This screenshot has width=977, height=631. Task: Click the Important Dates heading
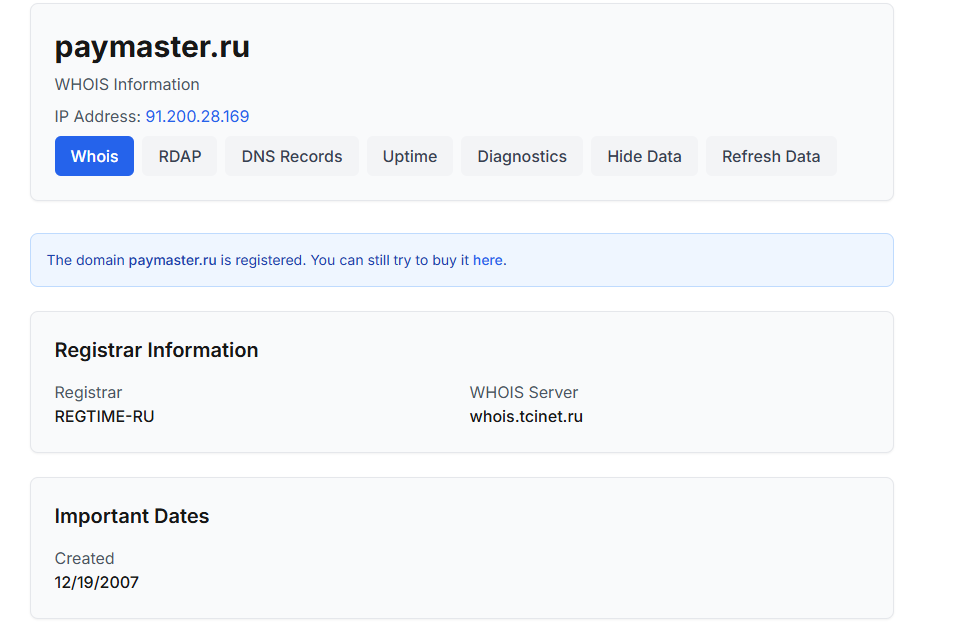point(132,516)
